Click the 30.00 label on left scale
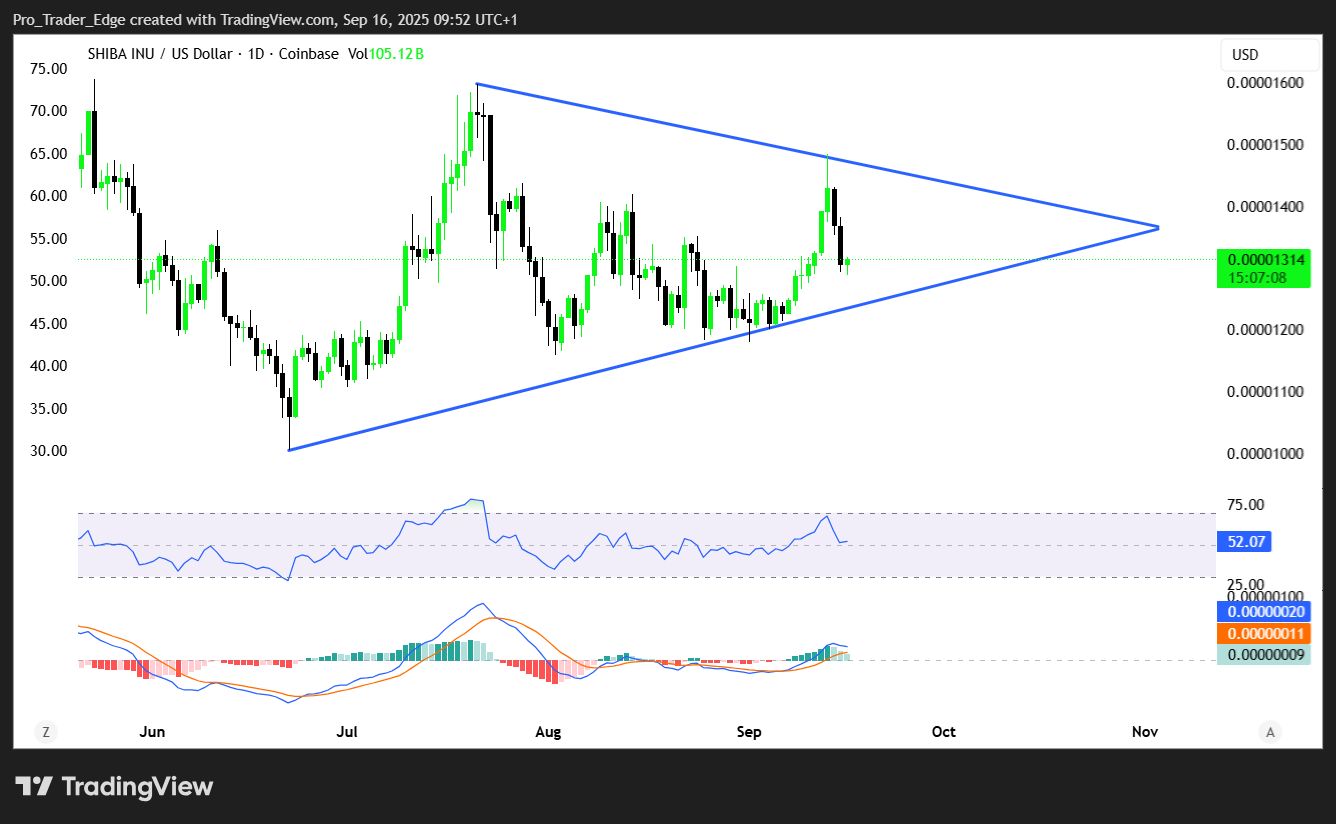The height and width of the screenshot is (824, 1336). click(49, 451)
